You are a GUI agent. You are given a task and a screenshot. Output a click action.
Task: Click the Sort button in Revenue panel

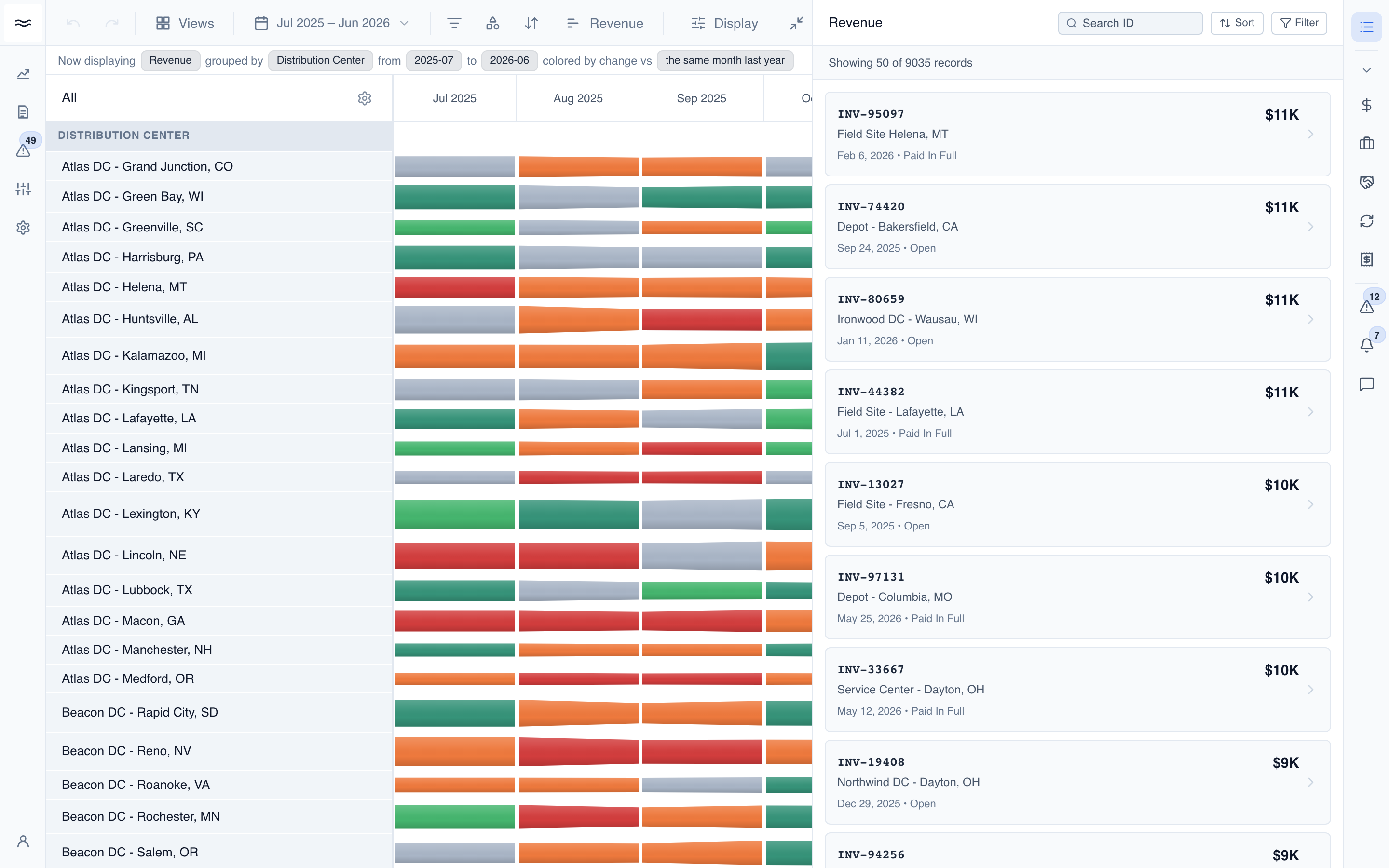1237,23
